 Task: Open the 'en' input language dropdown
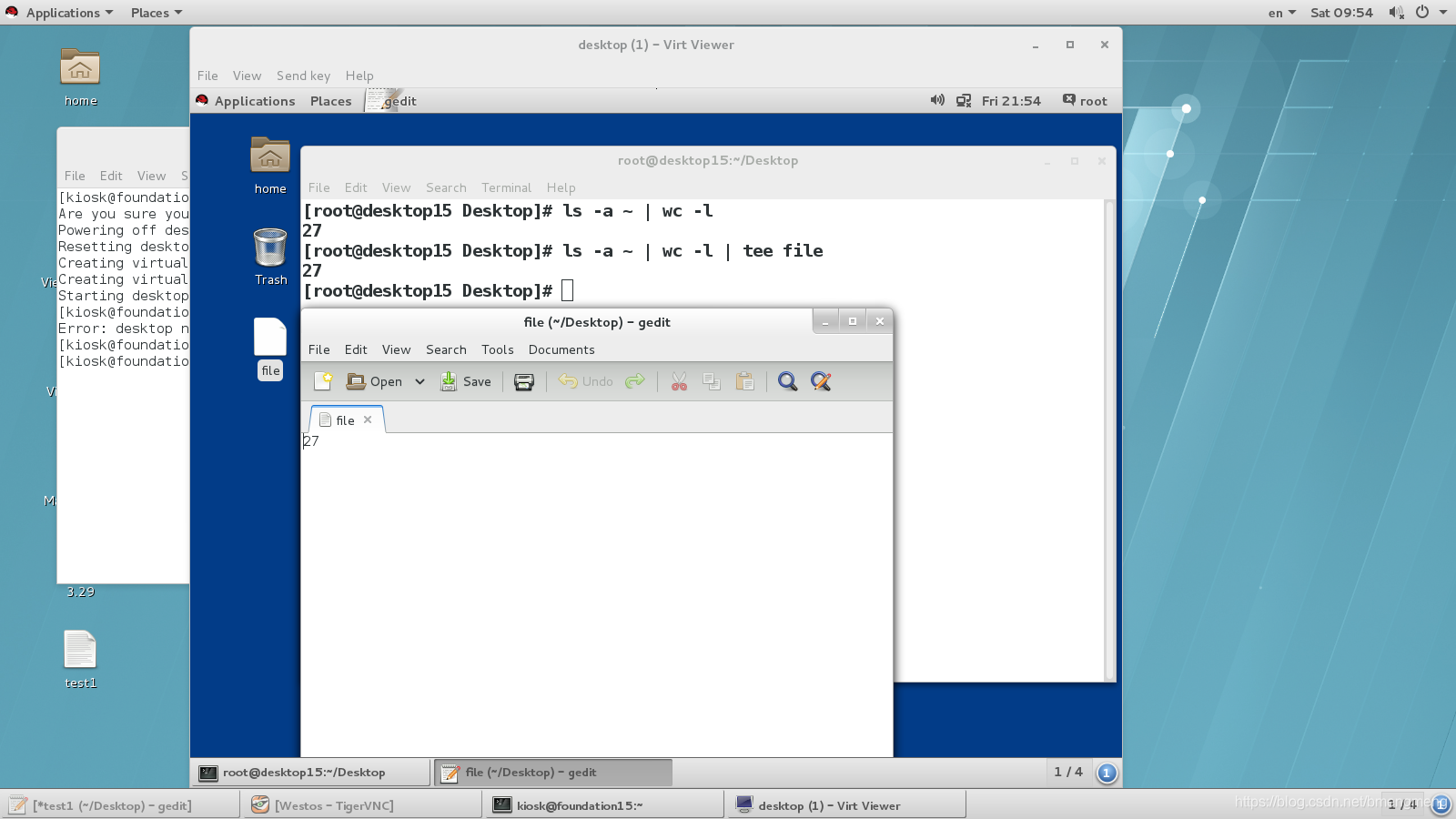(x=1282, y=13)
